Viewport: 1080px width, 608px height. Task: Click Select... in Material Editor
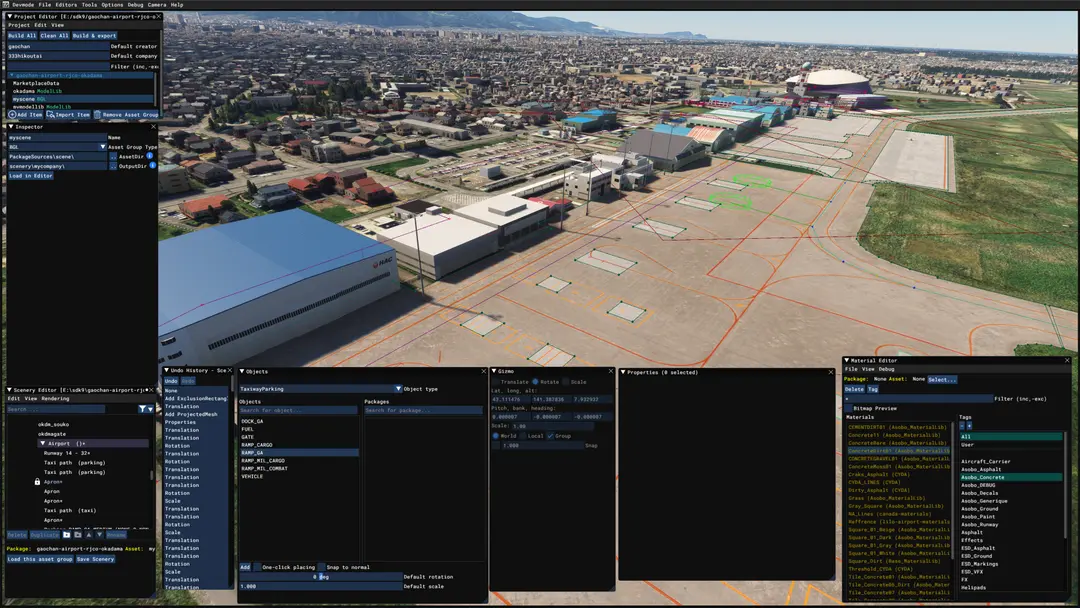[942, 379]
